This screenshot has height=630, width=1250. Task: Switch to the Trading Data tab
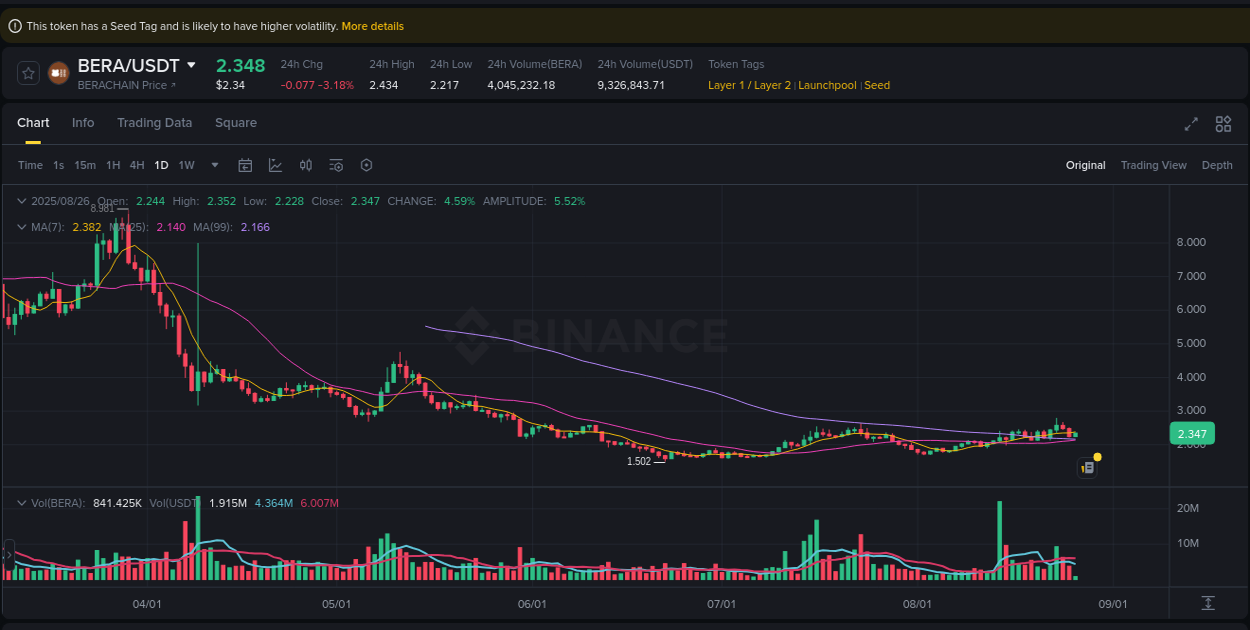[155, 122]
